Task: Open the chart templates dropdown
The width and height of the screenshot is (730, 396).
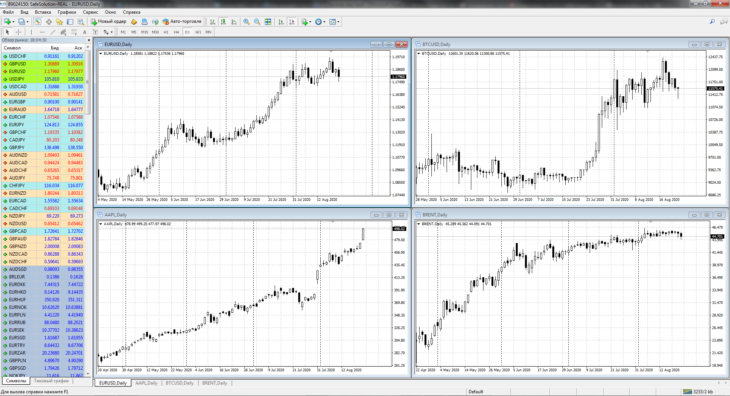Action: click(334, 22)
